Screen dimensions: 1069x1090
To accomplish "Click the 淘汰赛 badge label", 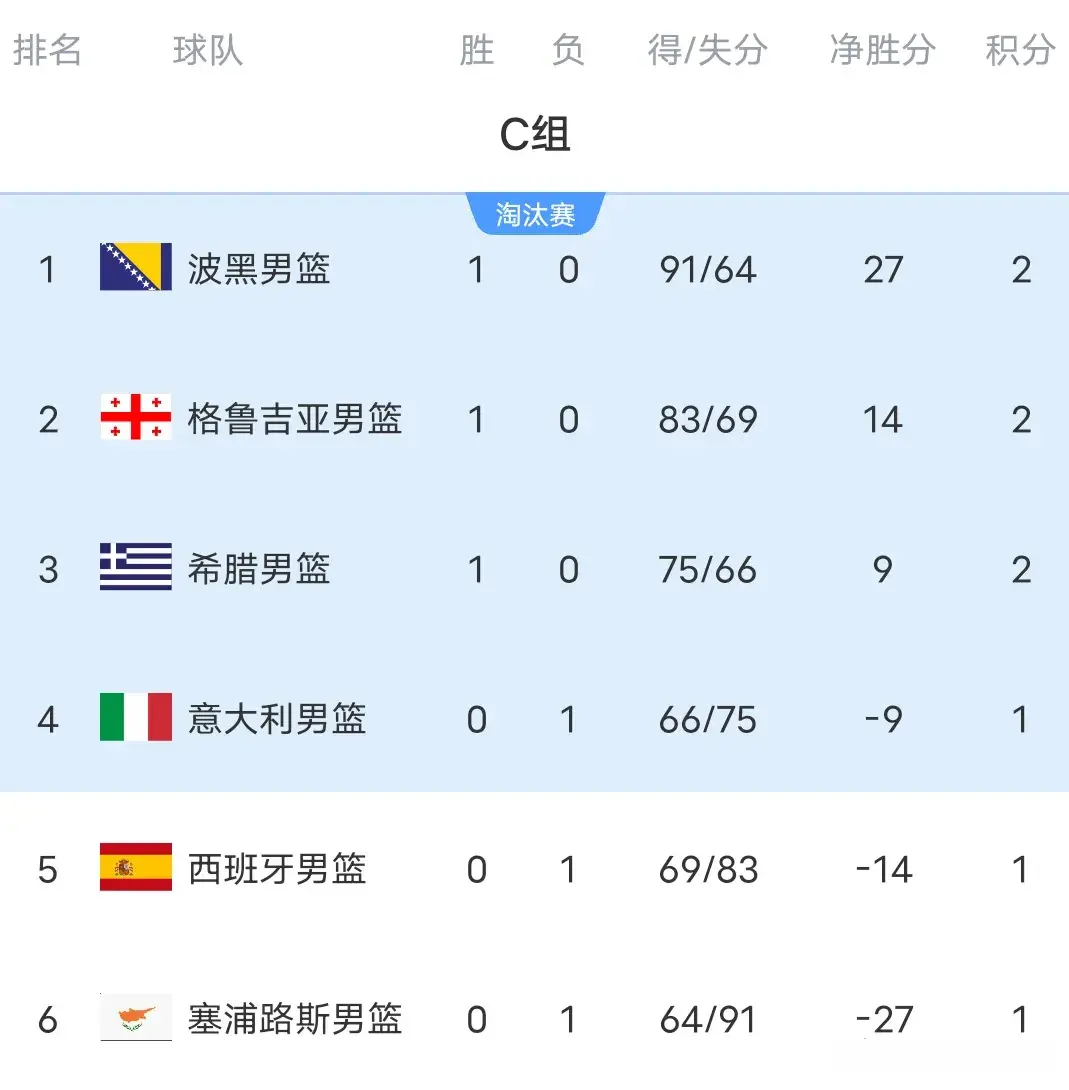I will click(535, 215).
